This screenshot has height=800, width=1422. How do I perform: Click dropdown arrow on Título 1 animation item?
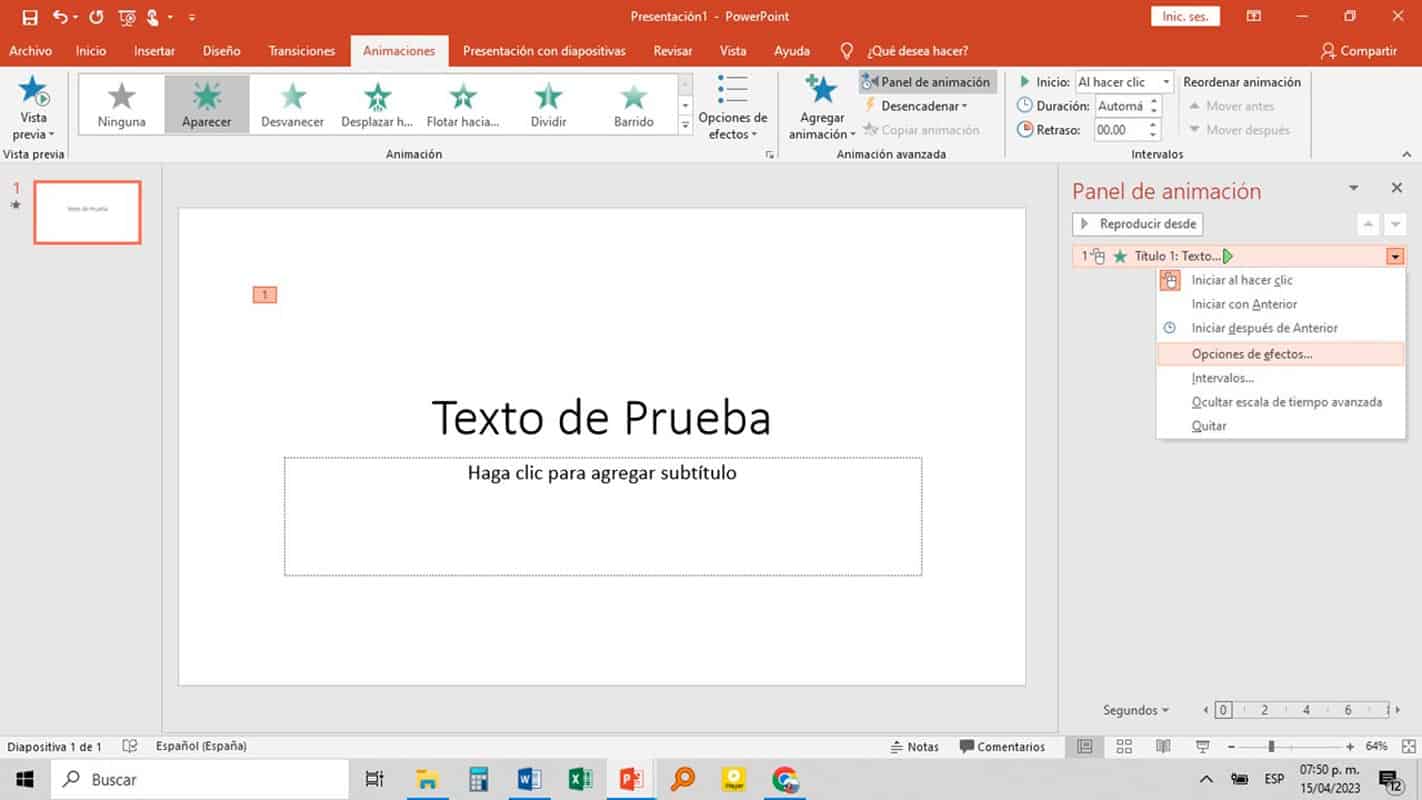(1395, 257)
